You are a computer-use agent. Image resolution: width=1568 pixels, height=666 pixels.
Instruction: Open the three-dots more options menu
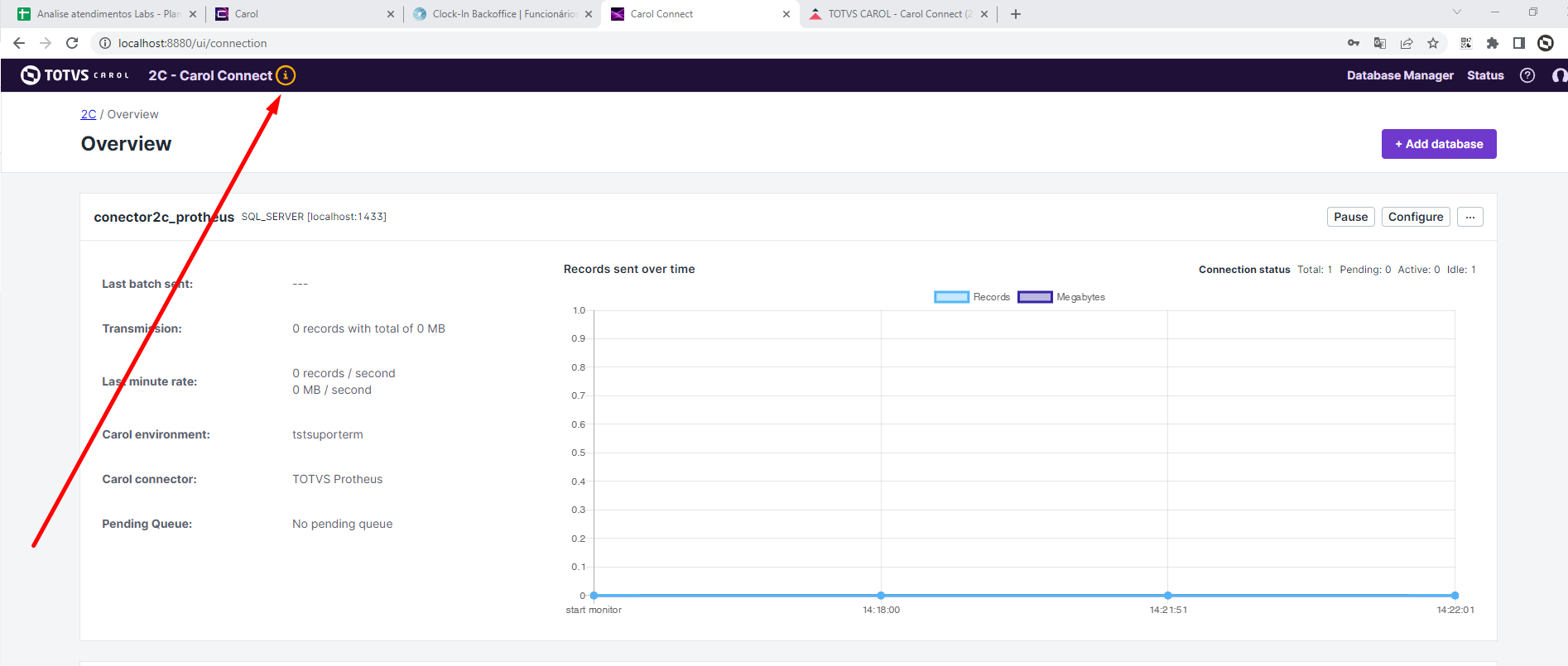(x=1470, y=217)
